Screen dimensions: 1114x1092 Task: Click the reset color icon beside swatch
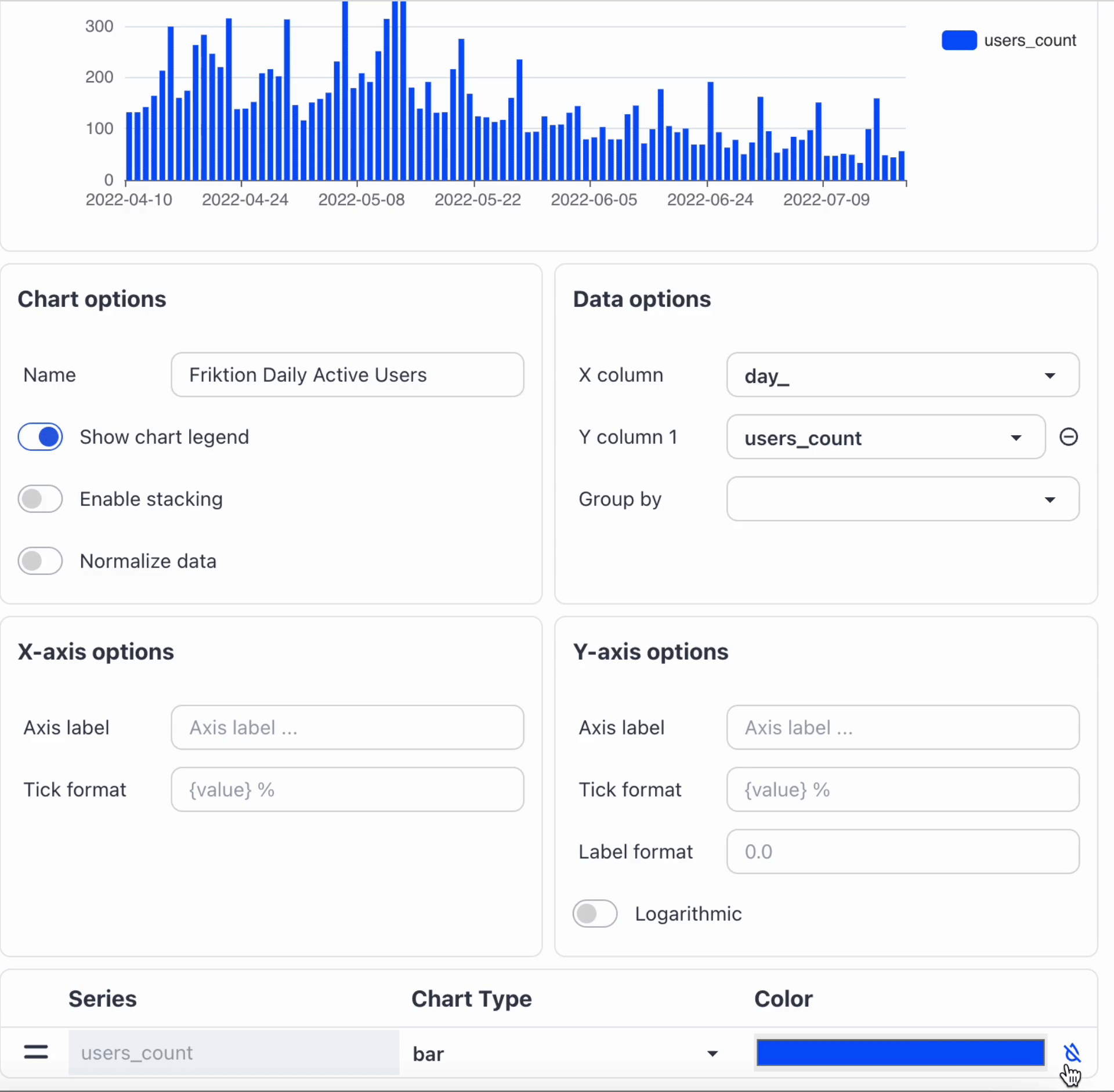[1071, 1052]
